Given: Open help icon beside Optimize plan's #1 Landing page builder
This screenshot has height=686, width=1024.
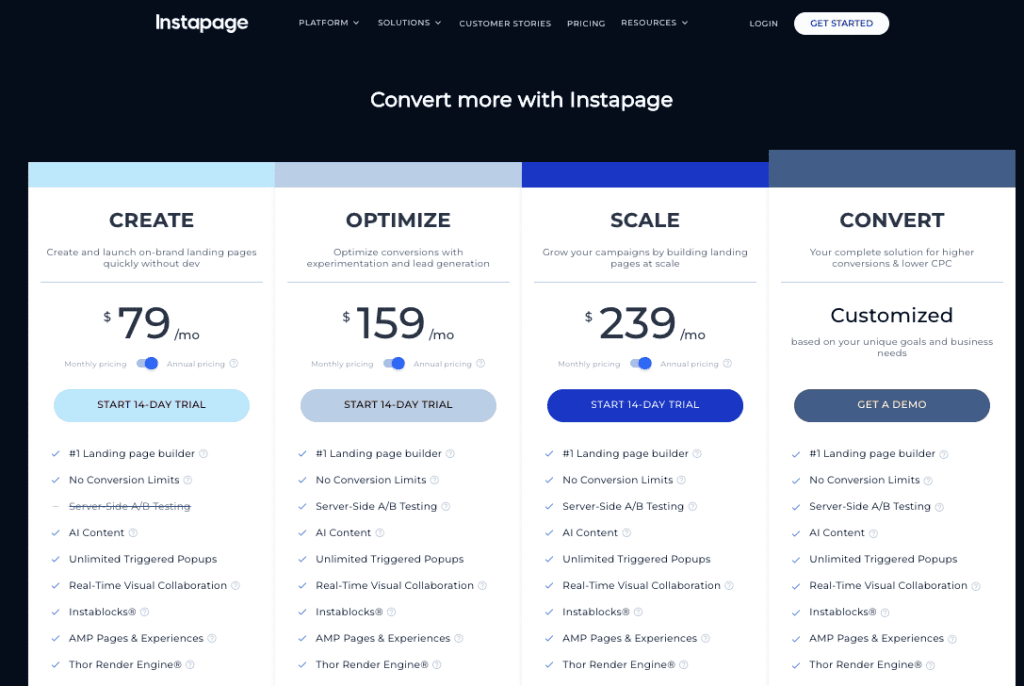Looking at the screenshot, I should pos(450,453).
